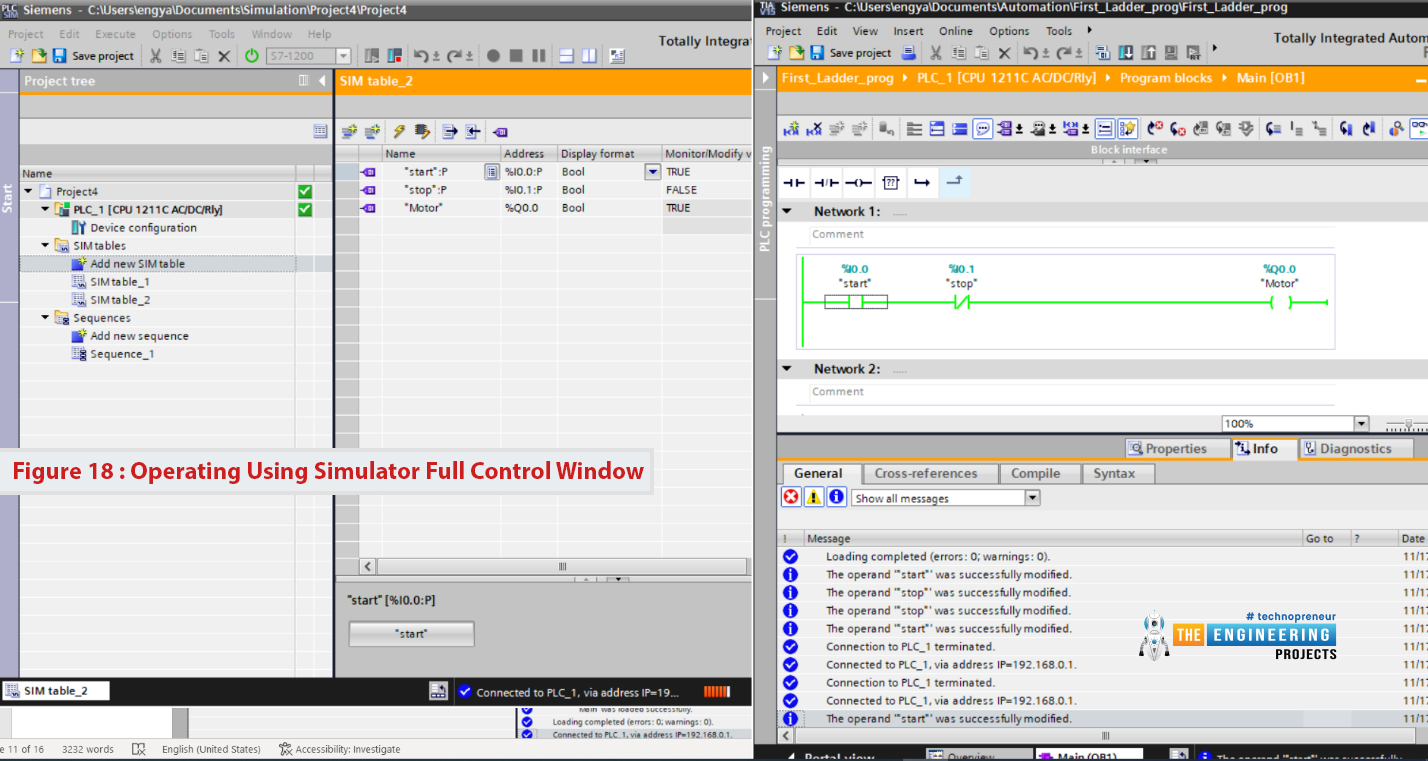The height and width of the screenshot is (761, 1428).
Task: Toggle favorites display star icon in editor
Action: pos(1128,128)
